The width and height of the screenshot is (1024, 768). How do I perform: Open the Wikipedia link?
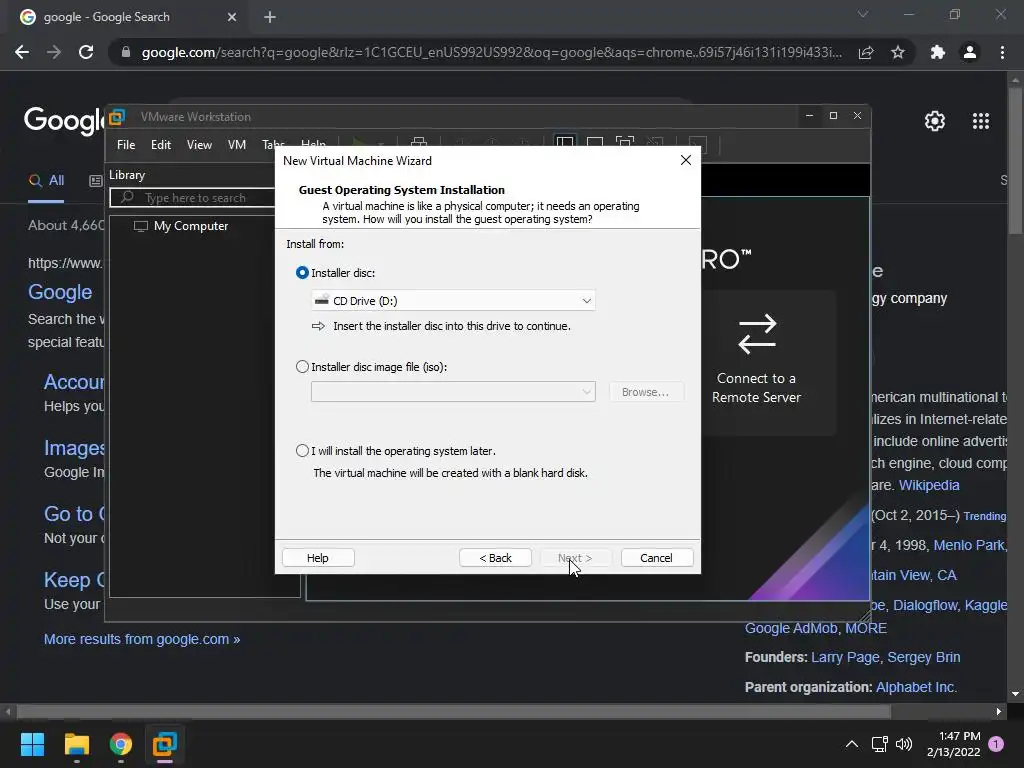929,485
